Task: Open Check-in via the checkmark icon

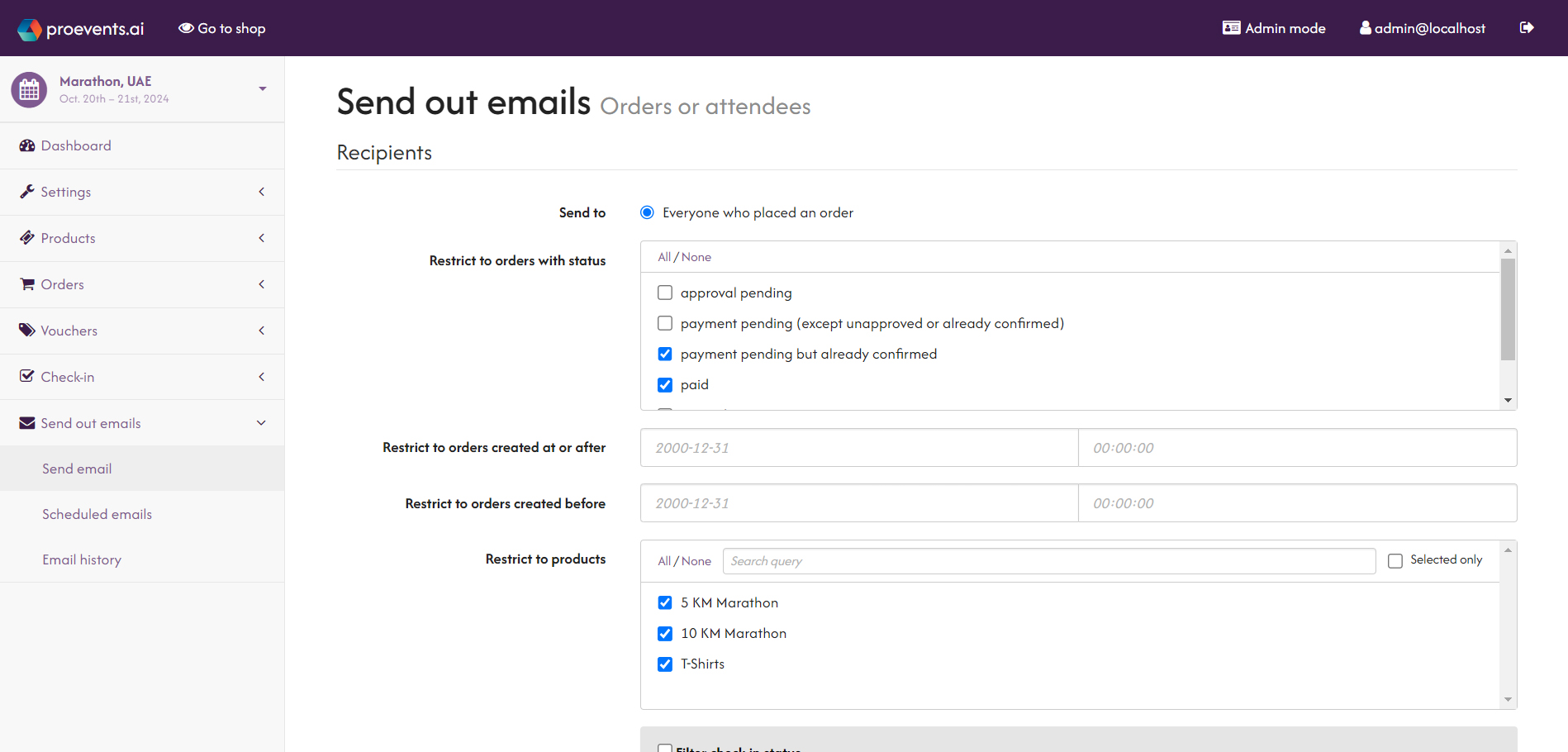Action: click(27, 376)
